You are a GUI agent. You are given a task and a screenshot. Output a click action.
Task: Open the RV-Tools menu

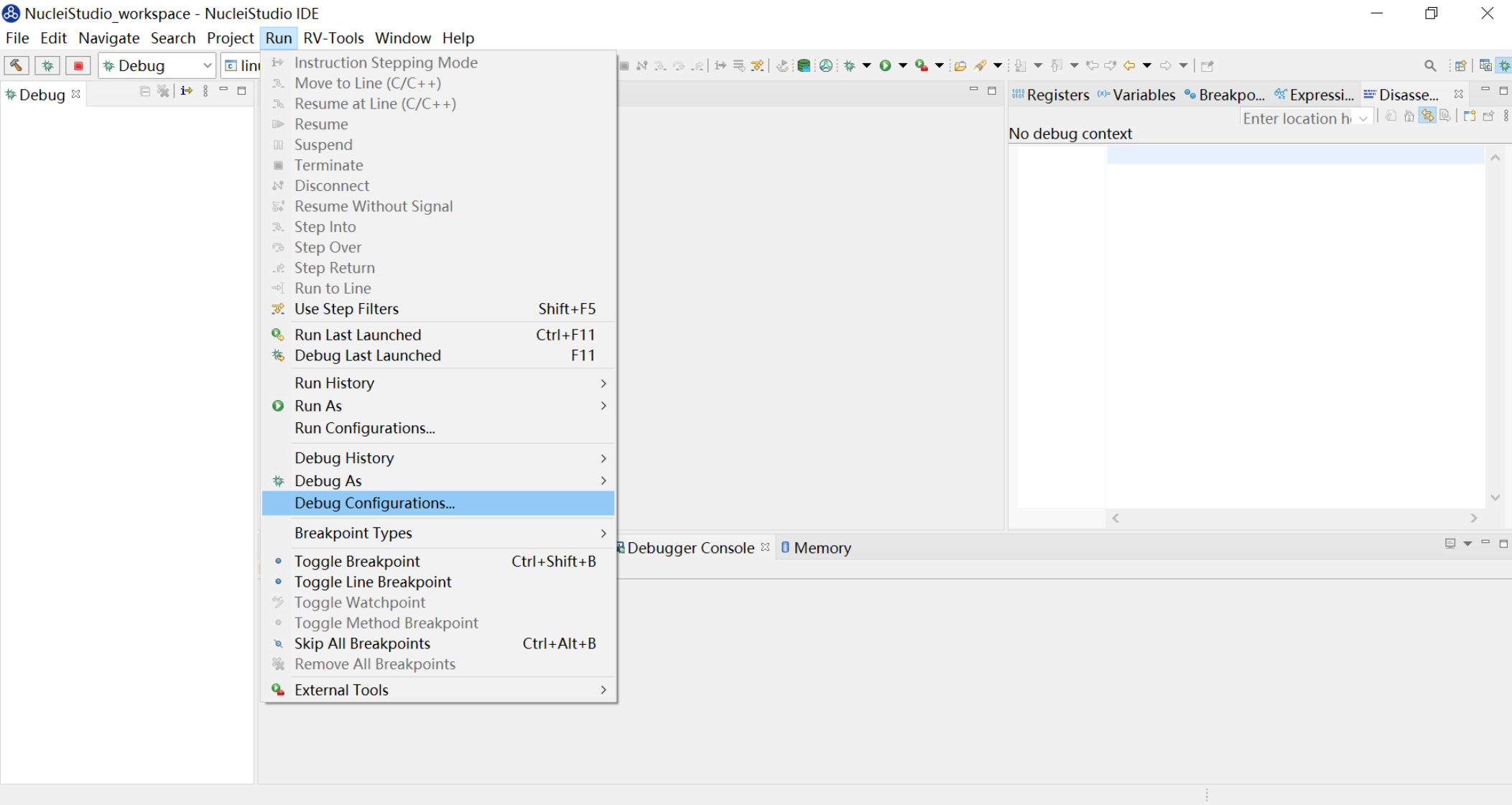(x=333, y=38)
